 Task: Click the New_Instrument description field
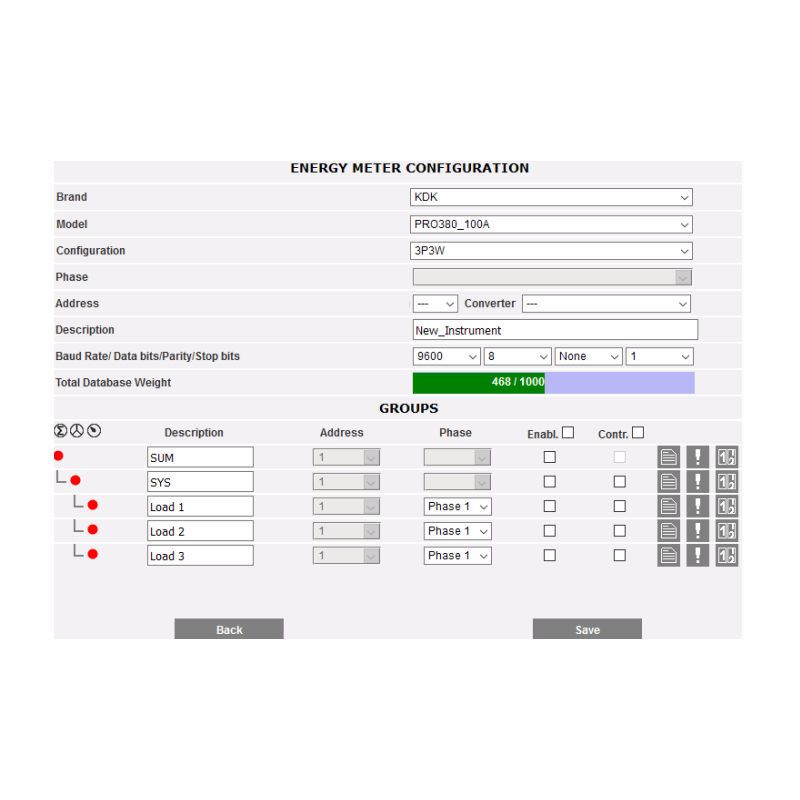(x=555, y=330)
